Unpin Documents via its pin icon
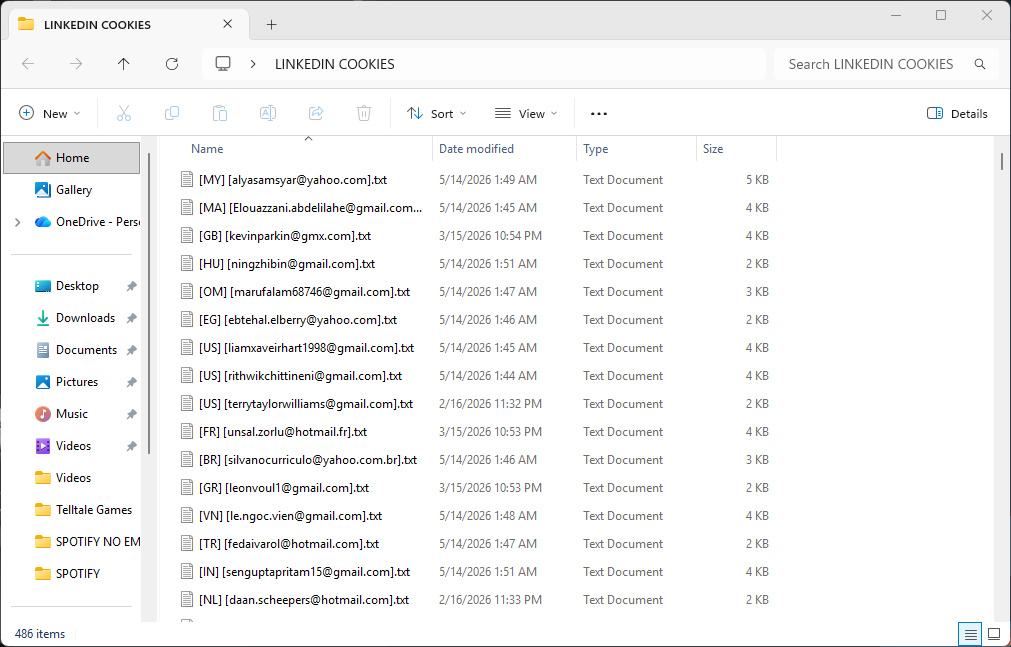Viewport: 1011px width, 647px height. click(x=132, y=350)
